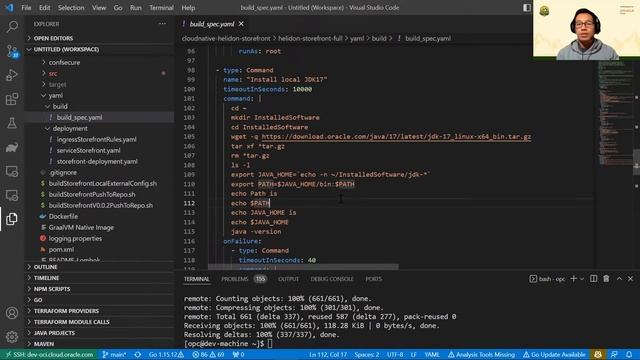Open the Gradle elephant view

tap(12, 147)
